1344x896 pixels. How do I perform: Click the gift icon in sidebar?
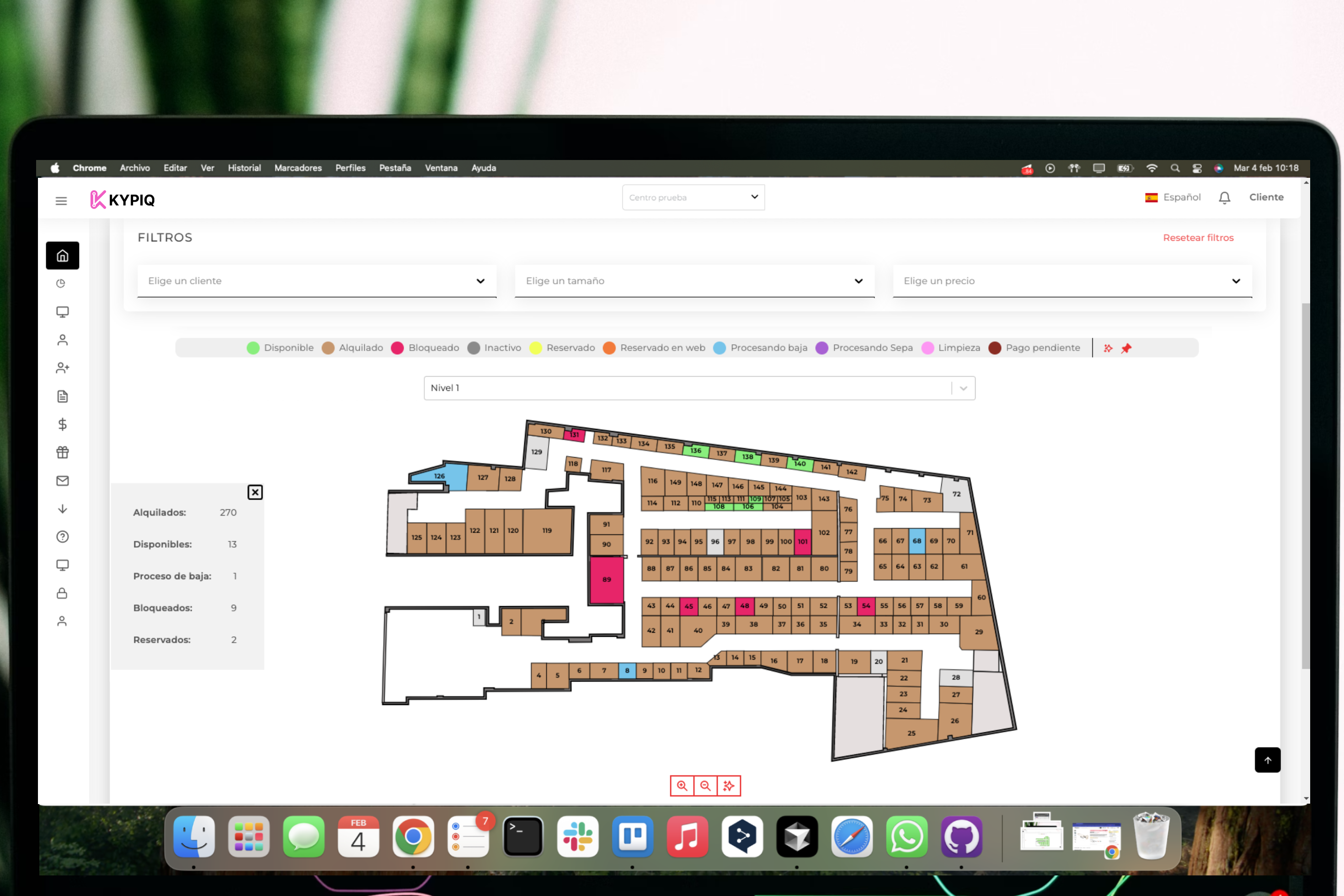(x=62, y=453)
